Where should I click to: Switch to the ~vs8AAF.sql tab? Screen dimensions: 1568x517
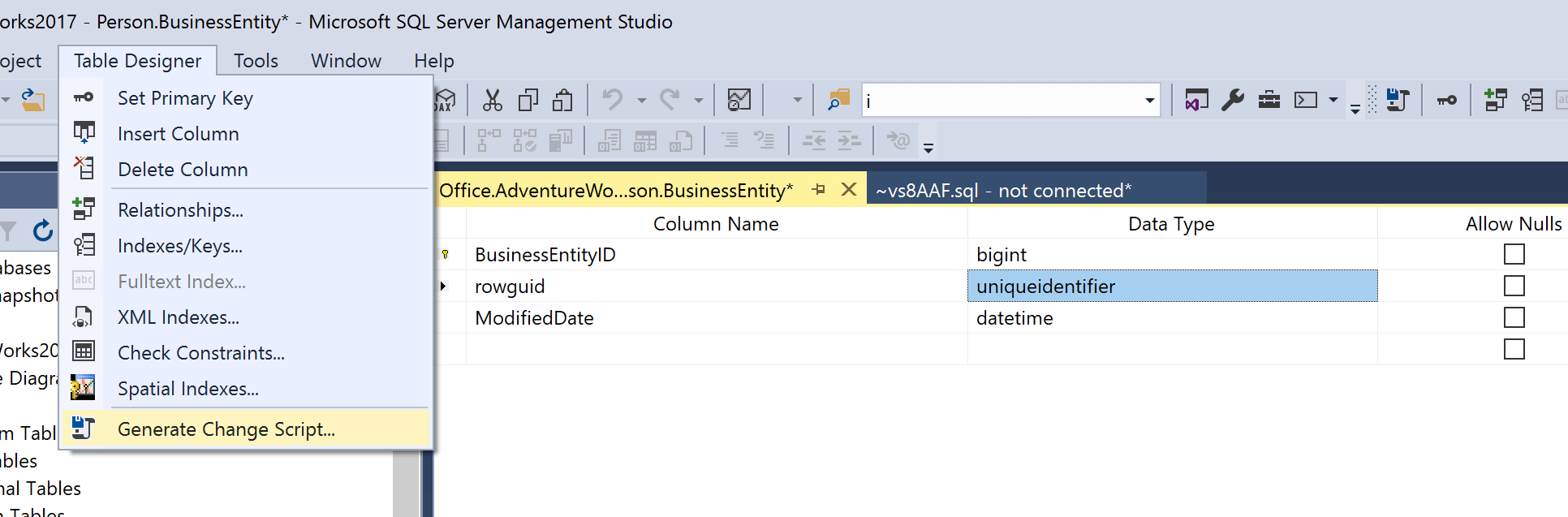[x=1036, y=190]
